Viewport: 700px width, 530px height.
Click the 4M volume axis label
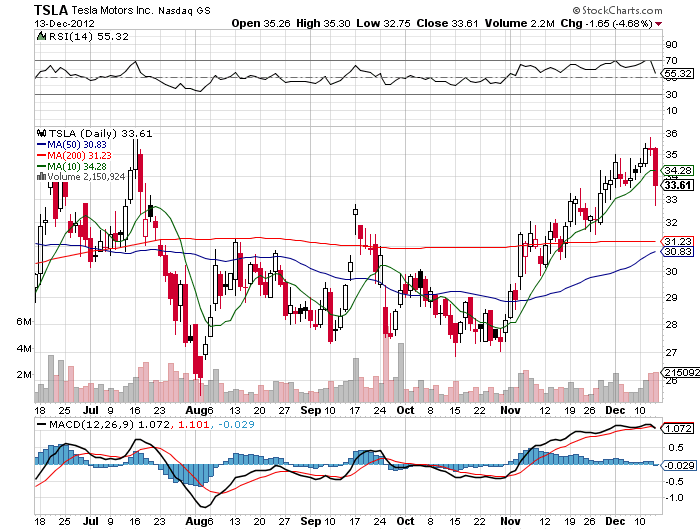point(24,348)
